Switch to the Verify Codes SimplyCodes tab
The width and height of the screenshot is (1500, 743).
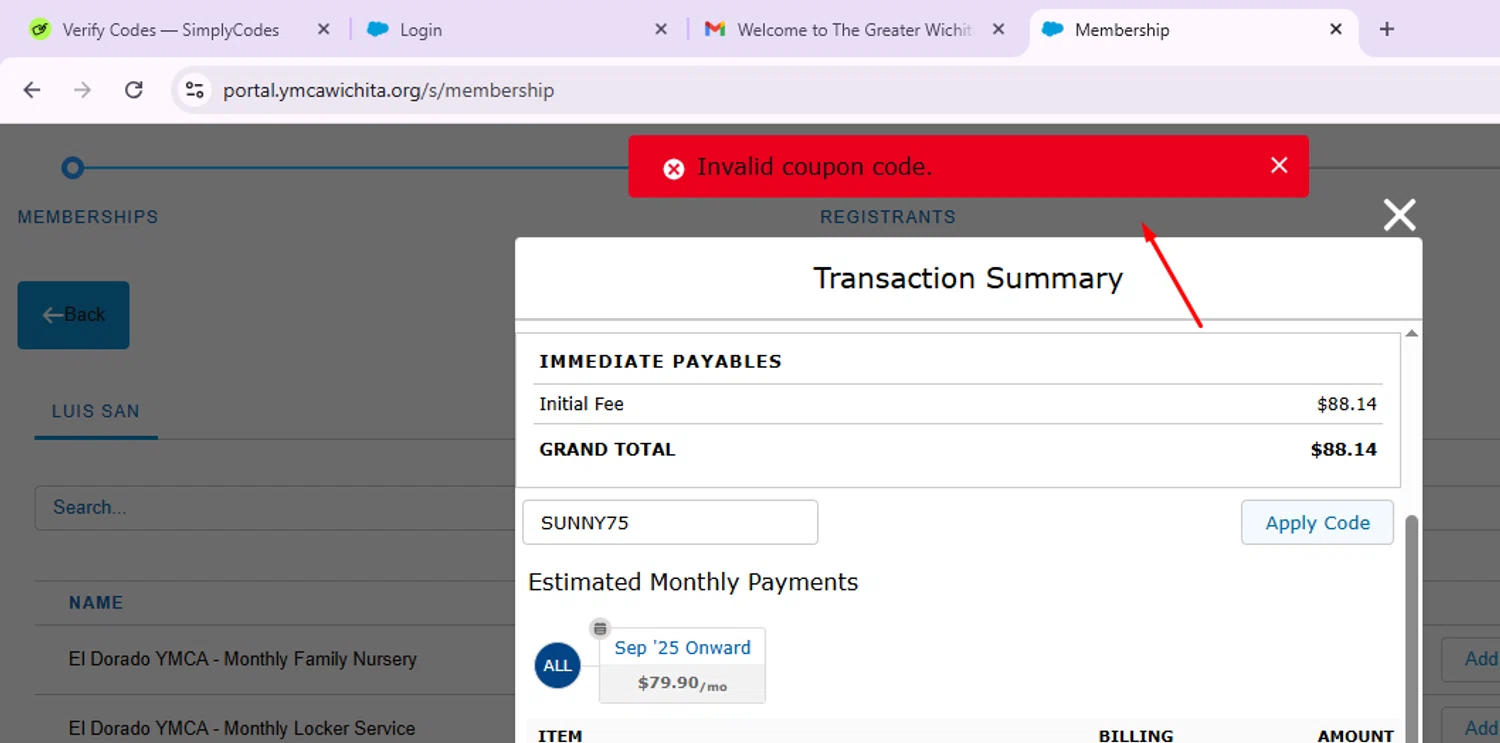click(x=170, y=30)
